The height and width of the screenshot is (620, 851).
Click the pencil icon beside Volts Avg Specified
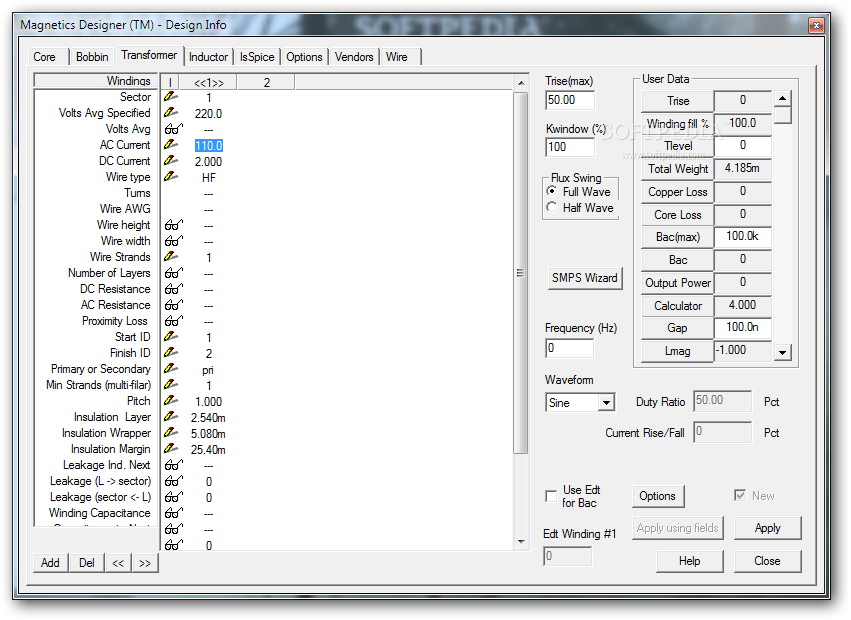point(171,112)
